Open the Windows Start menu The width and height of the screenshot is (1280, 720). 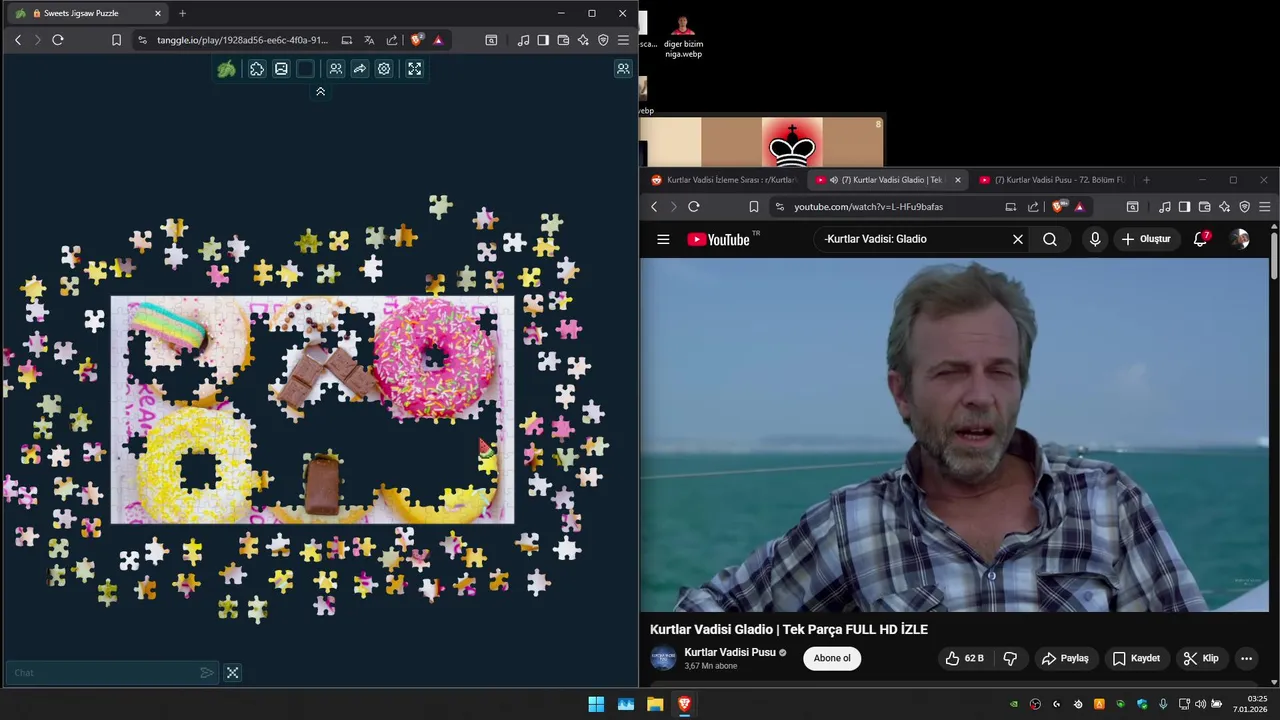[x=596, y=704]
